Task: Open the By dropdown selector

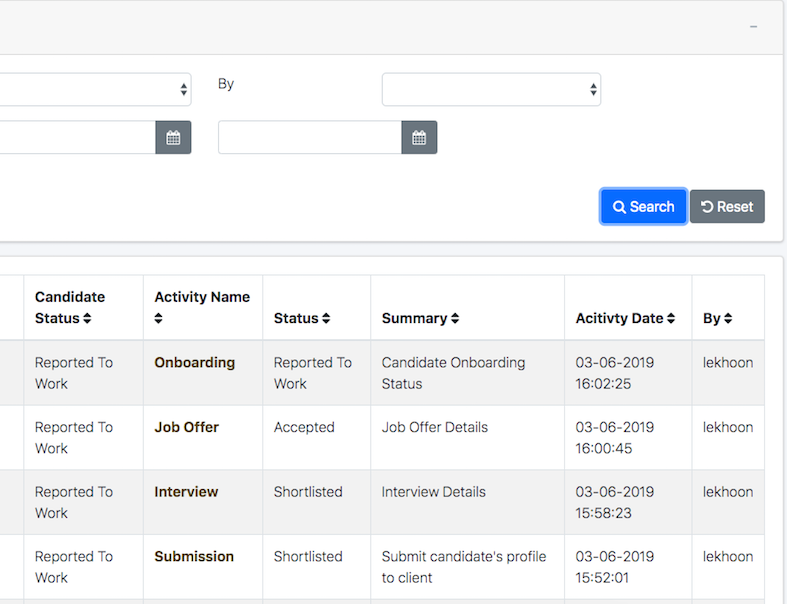Action: 491,89
